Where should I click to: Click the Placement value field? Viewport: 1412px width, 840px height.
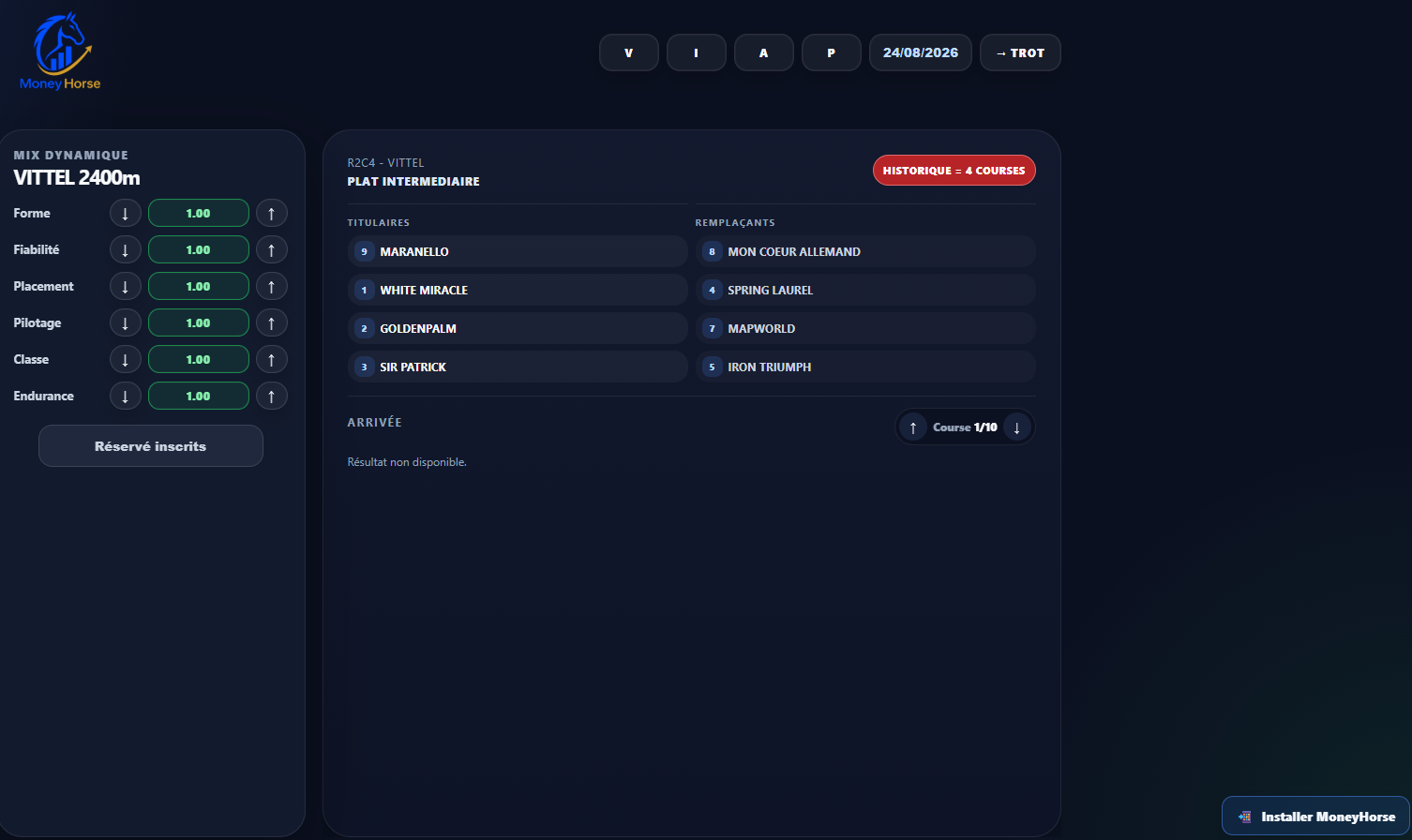199,286
